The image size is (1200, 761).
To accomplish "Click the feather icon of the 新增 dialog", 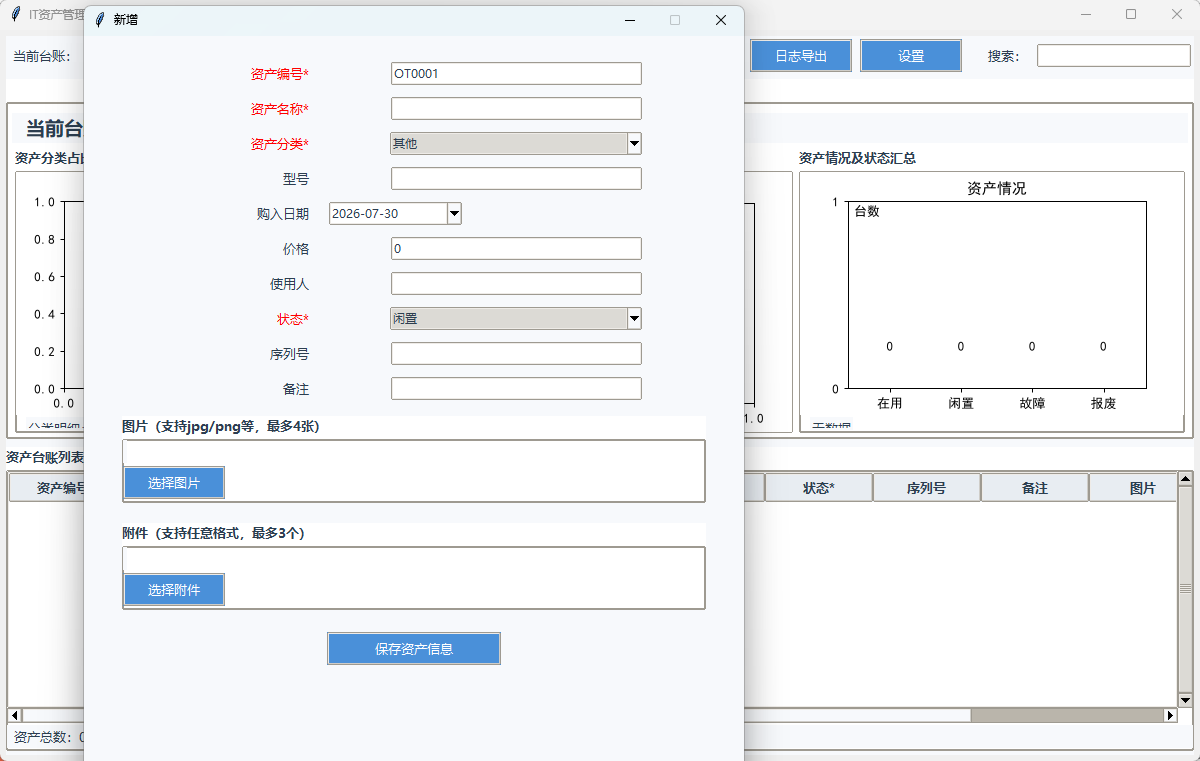I will click(x=100, y=20).
